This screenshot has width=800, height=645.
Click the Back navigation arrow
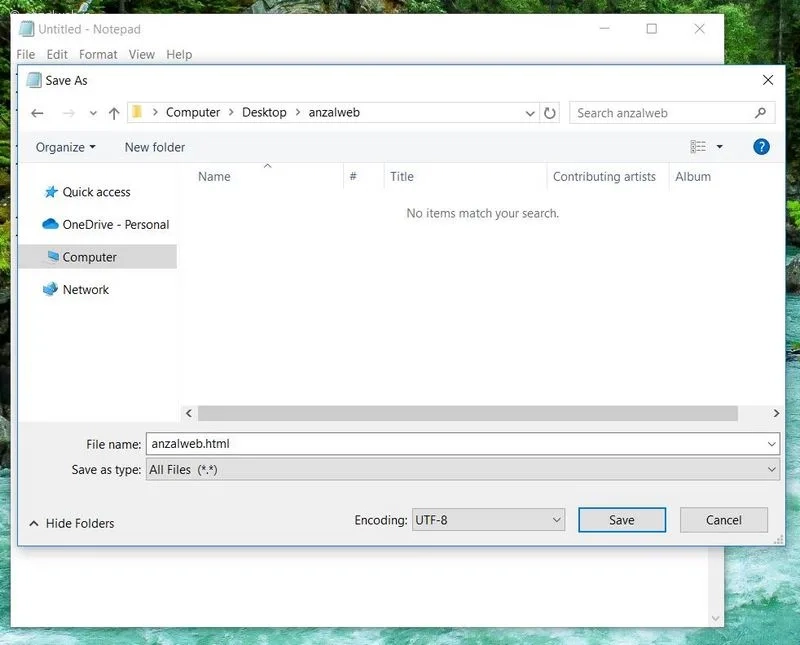coord(38,113)
